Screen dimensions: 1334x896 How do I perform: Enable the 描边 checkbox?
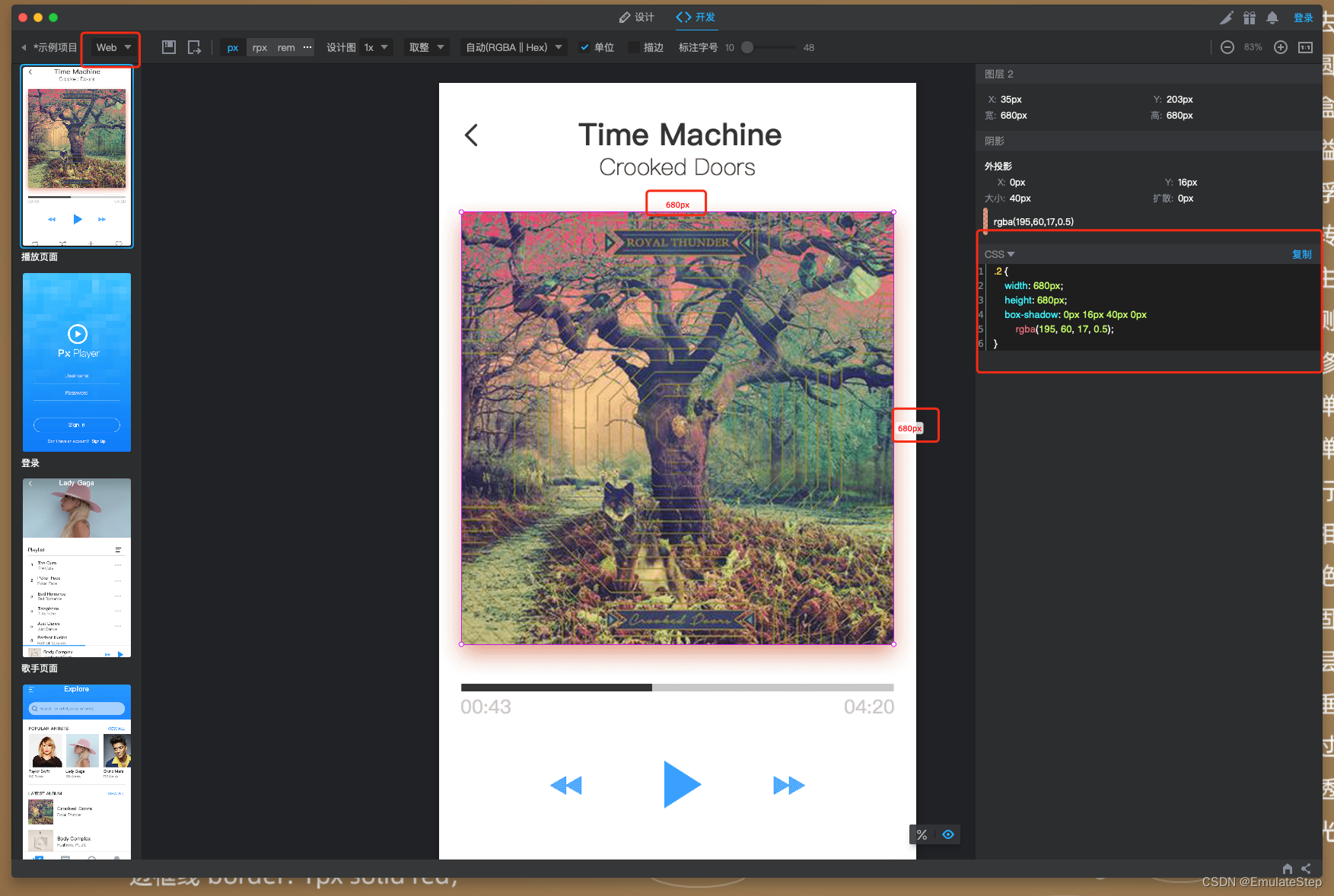(x=633, y=47)
